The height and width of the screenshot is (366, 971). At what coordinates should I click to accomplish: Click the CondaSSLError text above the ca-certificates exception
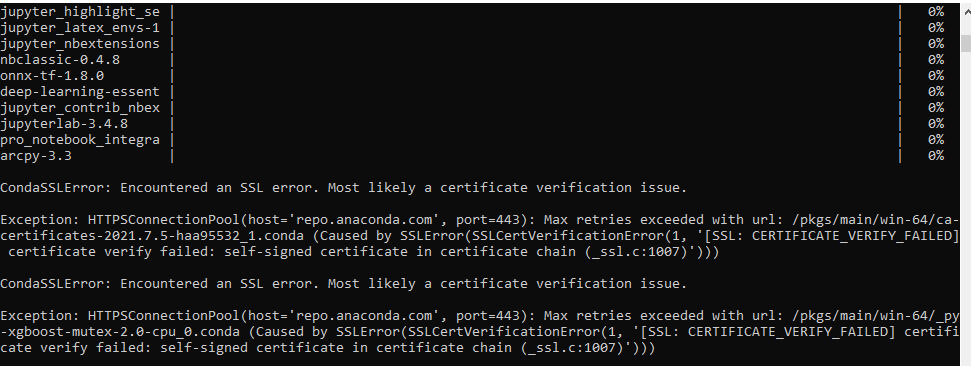(x=56, y=188)
